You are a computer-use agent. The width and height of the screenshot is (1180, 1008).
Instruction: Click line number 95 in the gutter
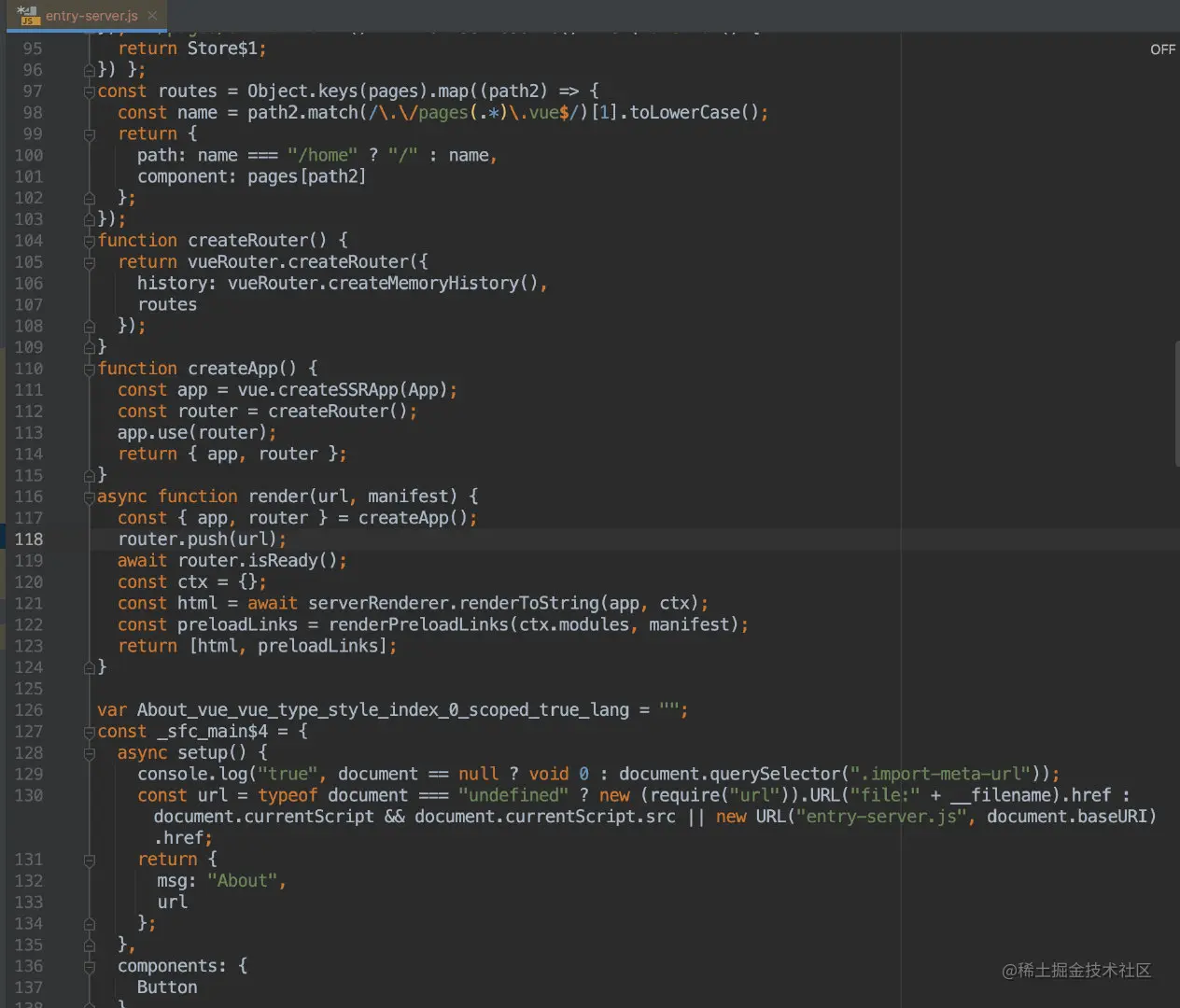click(33, 49)
